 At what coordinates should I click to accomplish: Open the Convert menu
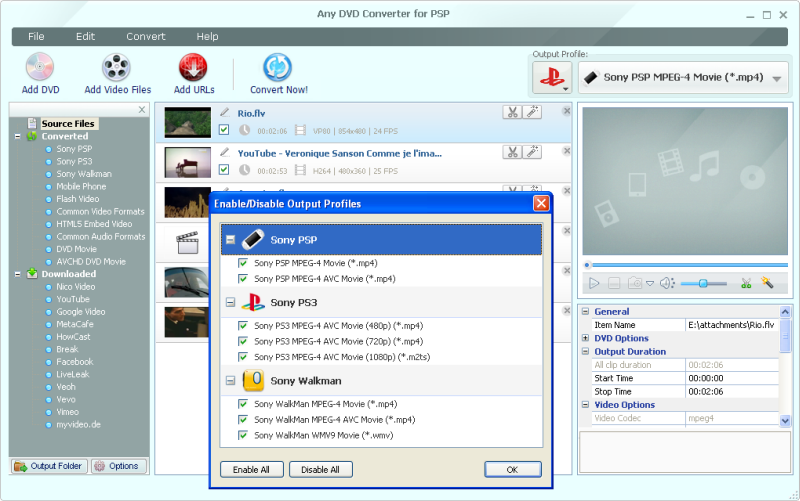pos(146,36)
